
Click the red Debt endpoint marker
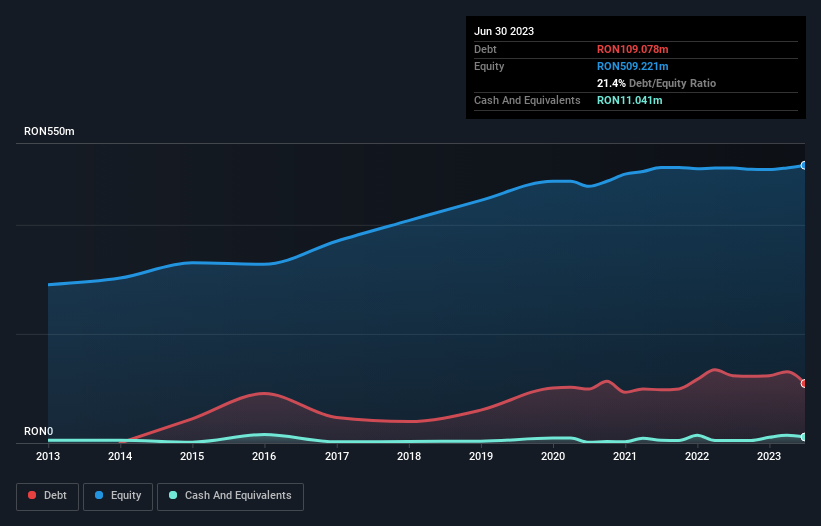coord(804,384)
